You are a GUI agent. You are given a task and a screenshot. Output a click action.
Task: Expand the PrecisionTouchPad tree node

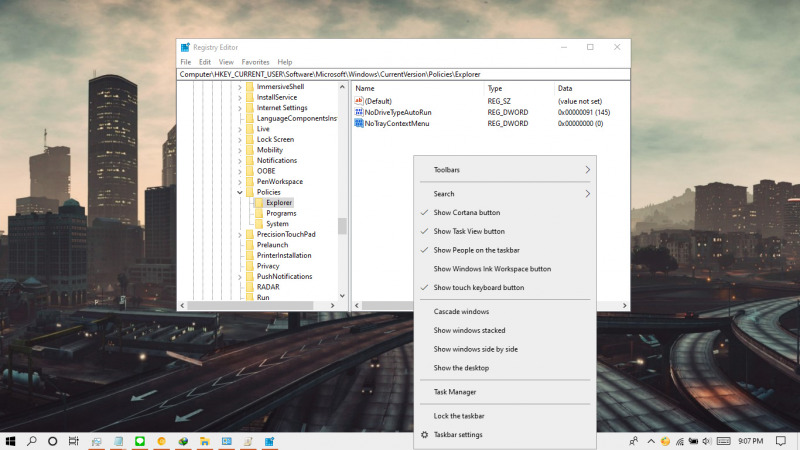[x=240, y=235]
